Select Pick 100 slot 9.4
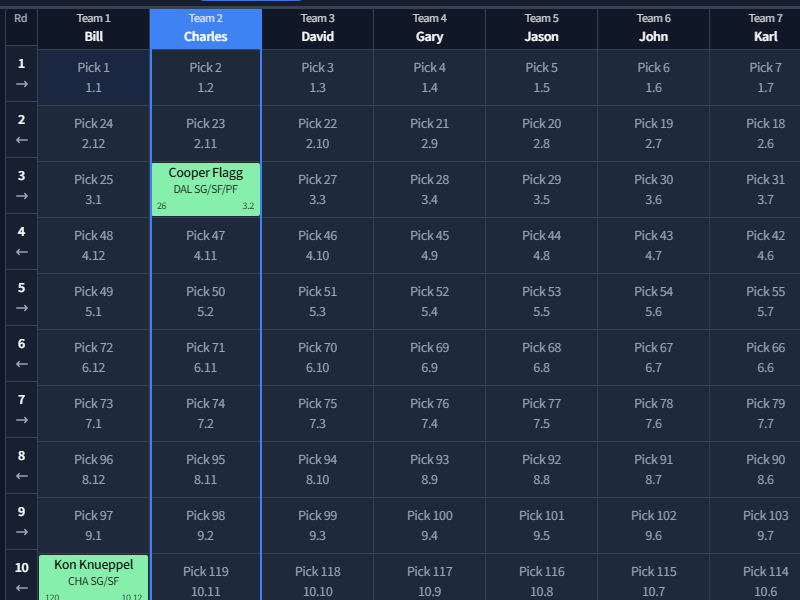 430,526
